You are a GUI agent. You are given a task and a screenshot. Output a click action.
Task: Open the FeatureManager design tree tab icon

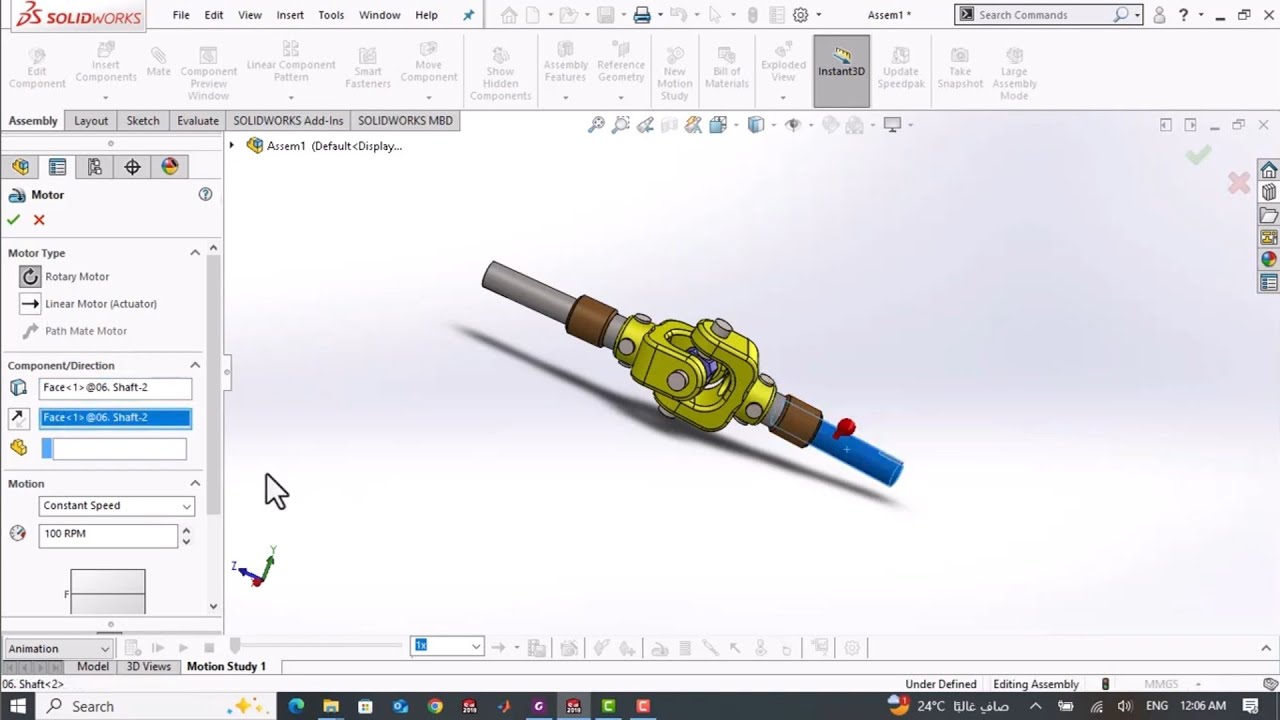click(x=20, y=167)
